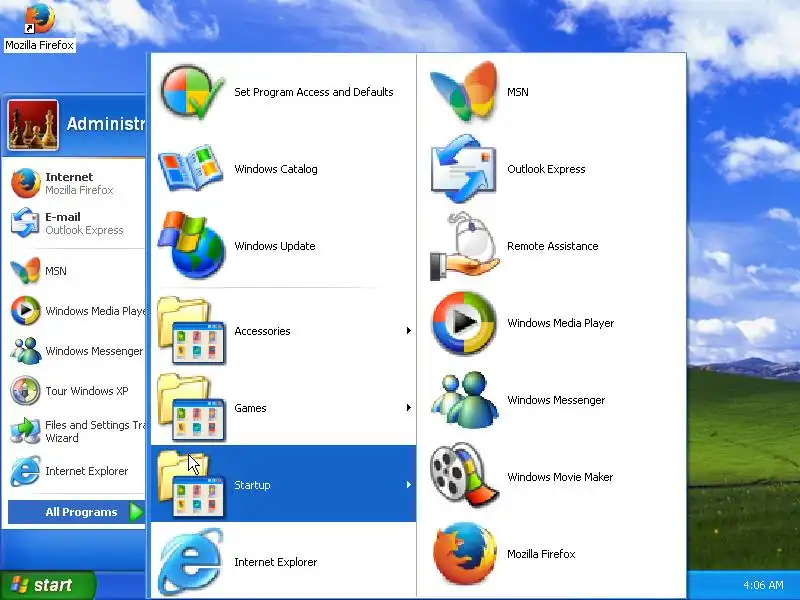
Task: Click the Windows Update globe icon
Action: pos(191,245)
